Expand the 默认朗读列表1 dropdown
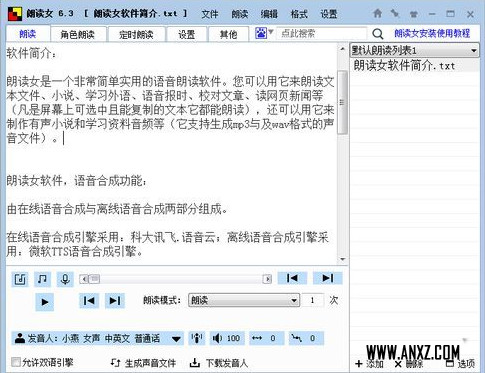The image size is (485, 373). point(414,51)
